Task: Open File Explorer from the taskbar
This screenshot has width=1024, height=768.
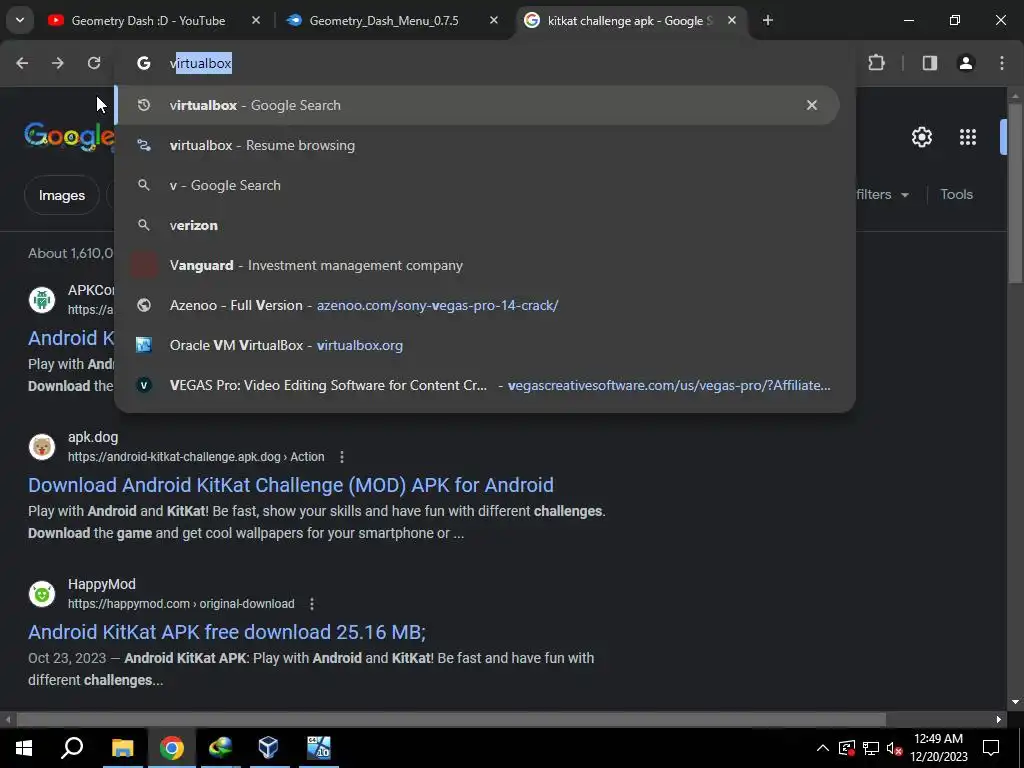Action: tap(122, 748)
